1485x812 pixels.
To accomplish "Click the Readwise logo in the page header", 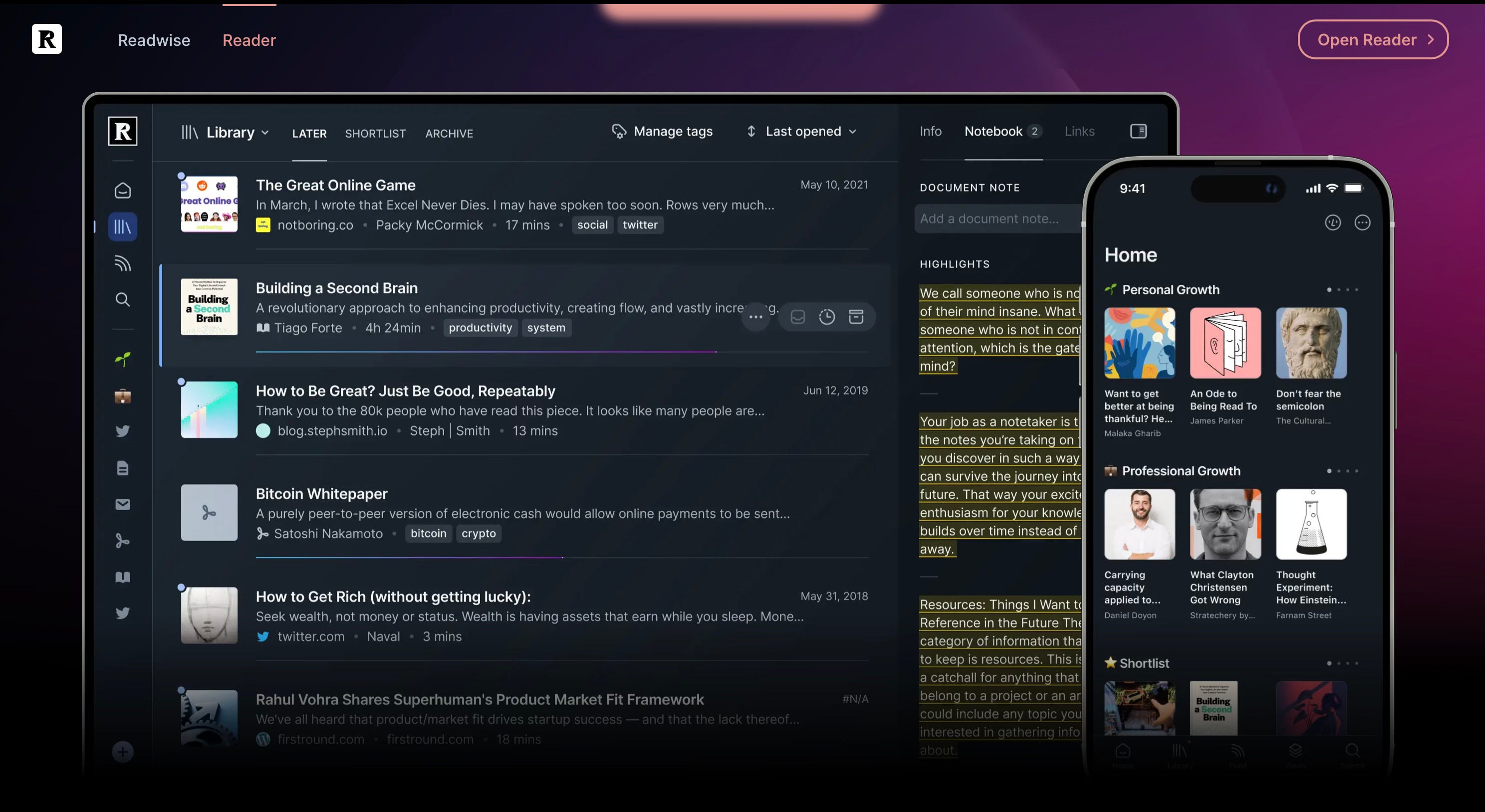I will click(47, 39).
